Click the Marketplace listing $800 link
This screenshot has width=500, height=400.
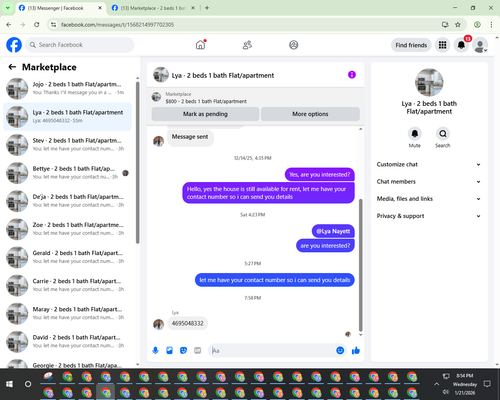coord(206,101)
